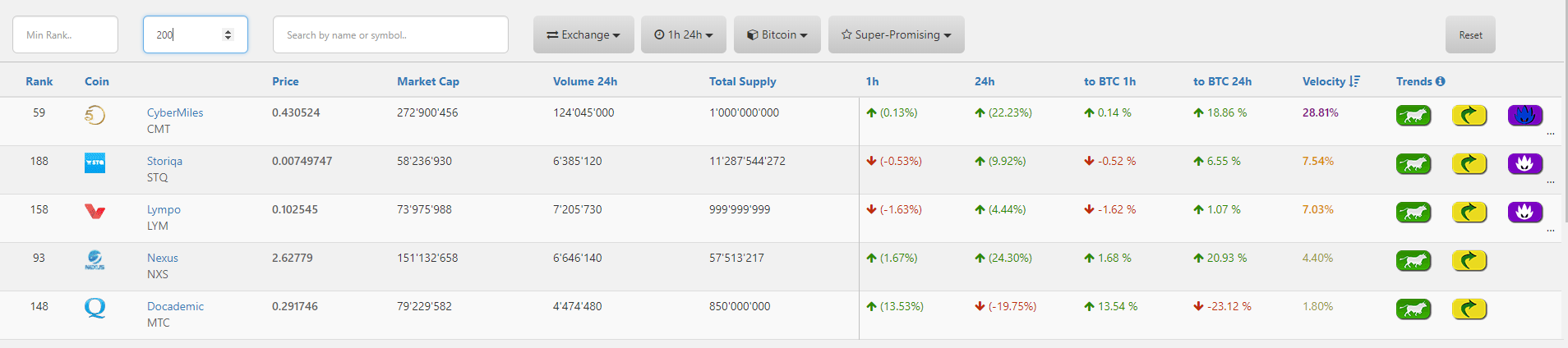
Task: Focus the Search by name or symbol field
Action: tap(390, 35)
